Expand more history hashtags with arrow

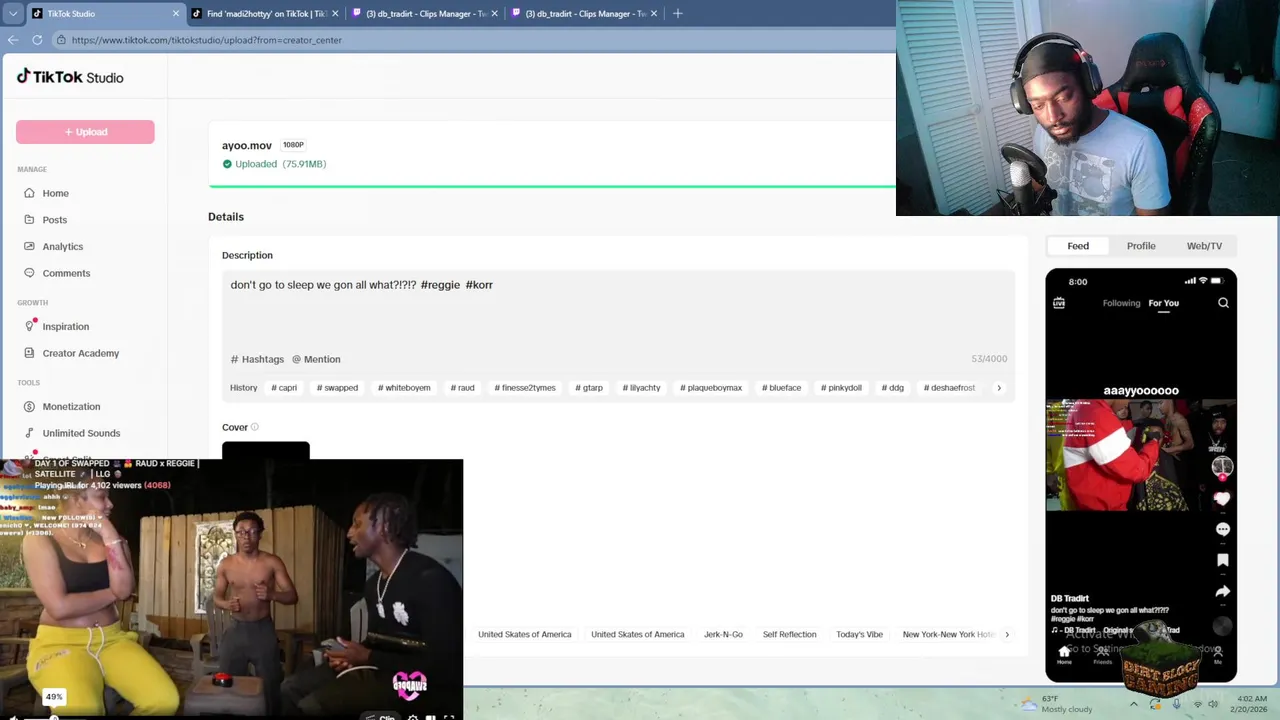(999, 388)
